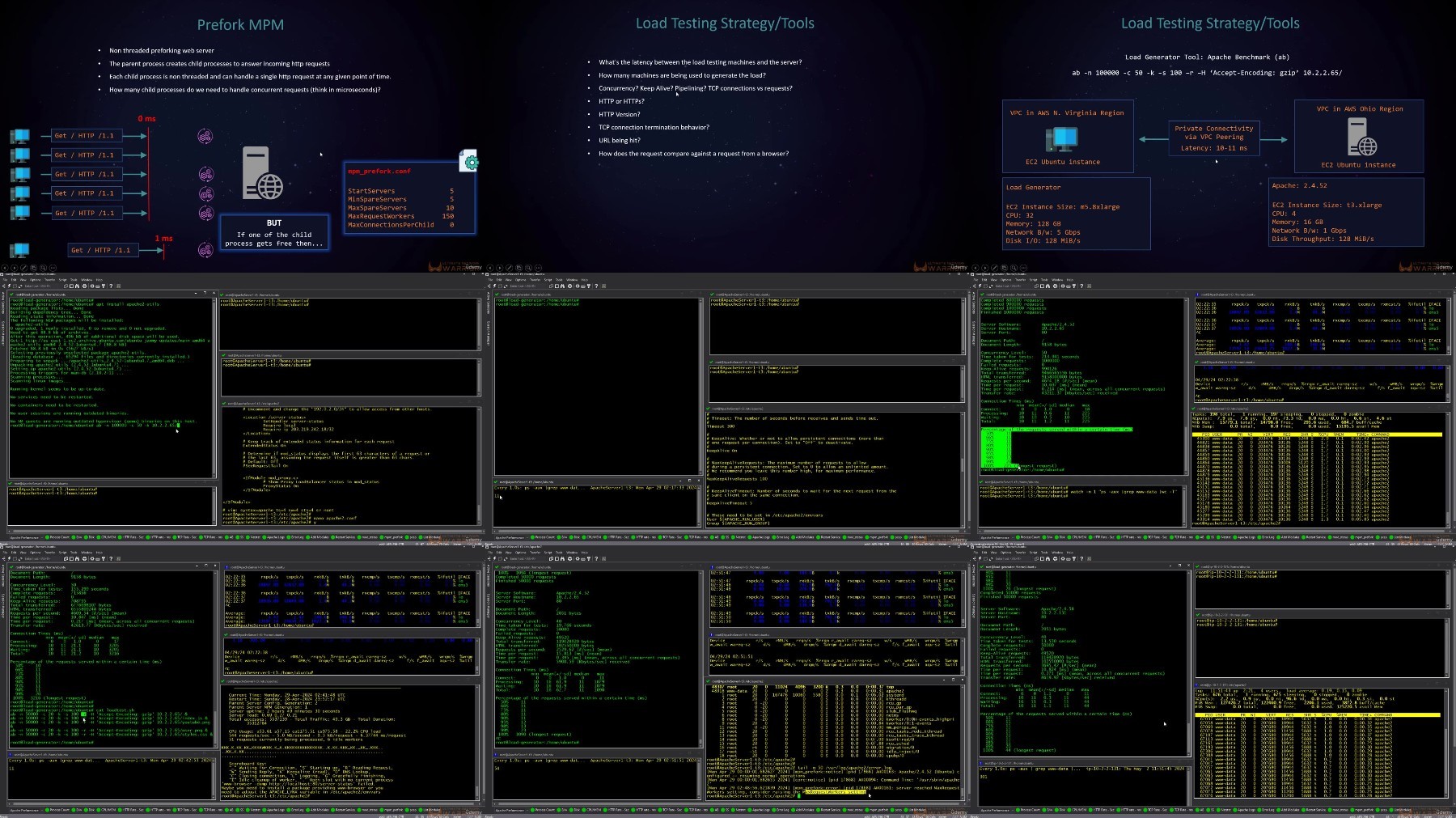Click the red '0 ms' label
Image resolution: width=1456 pixels, height=818 pixels.
coord(146,119)
